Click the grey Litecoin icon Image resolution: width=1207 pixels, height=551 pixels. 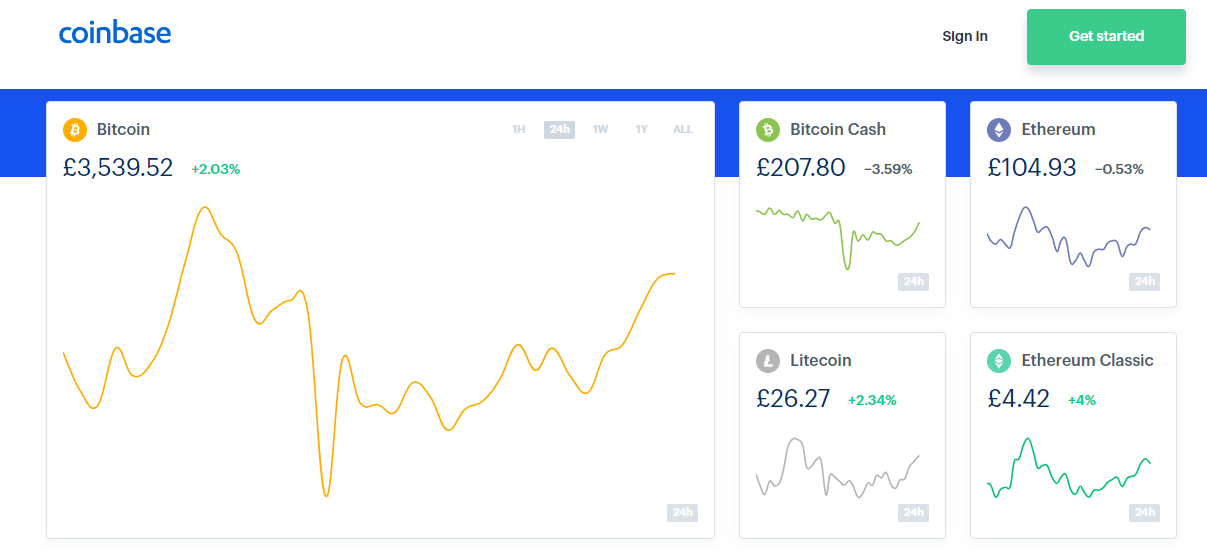click(768, 361)
